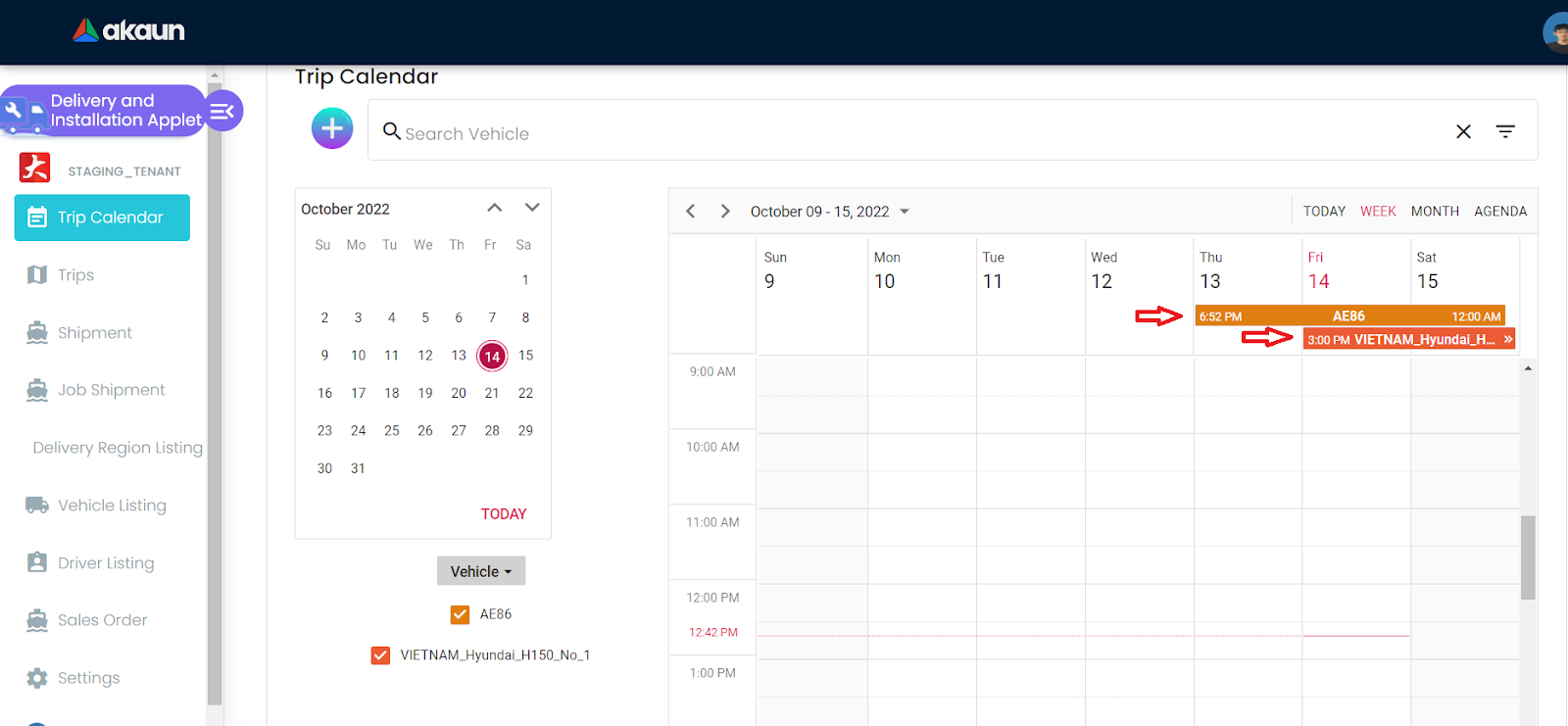Uncheck the AE86 vehicle checkbox
This screenshot has height=726, width=1568.
pyautogui.click(x=460, y=614)
